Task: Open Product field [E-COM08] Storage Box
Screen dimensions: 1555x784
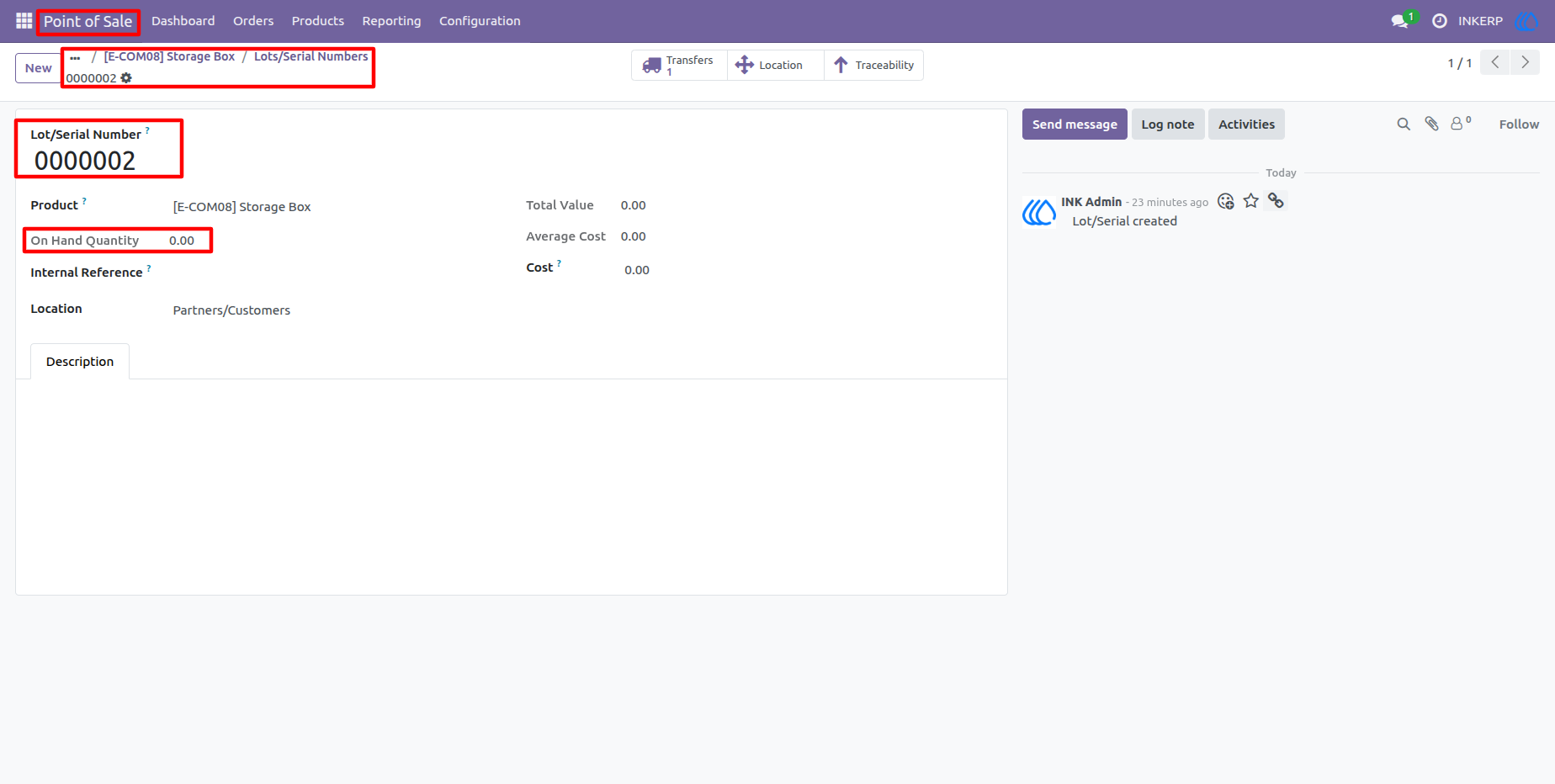Action: (x=242, y=207)
